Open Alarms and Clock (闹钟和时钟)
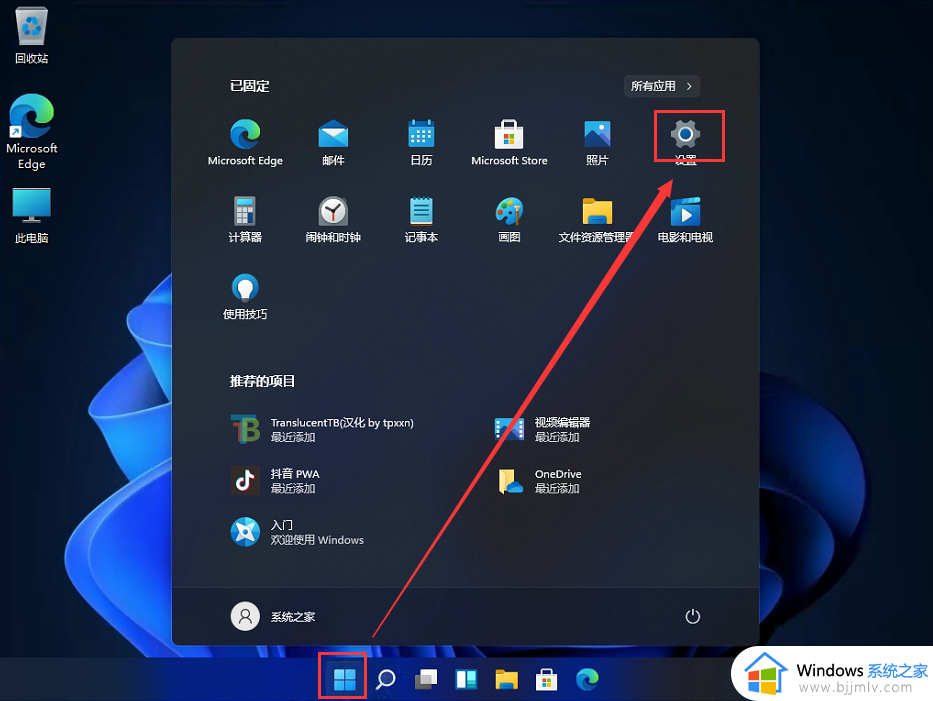 coord(333,219)
